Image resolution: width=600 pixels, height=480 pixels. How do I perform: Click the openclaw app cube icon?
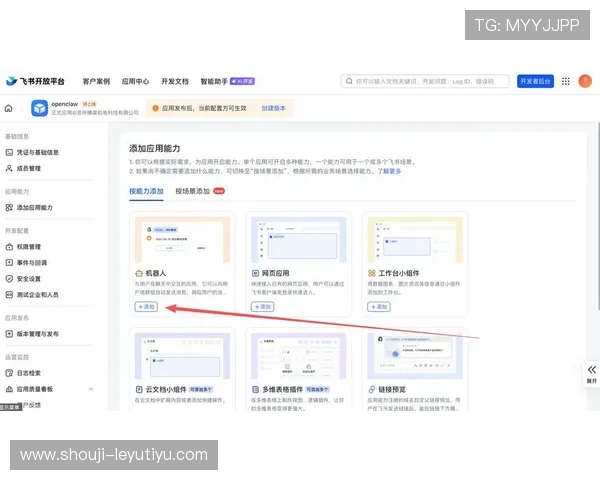(39, 108)
